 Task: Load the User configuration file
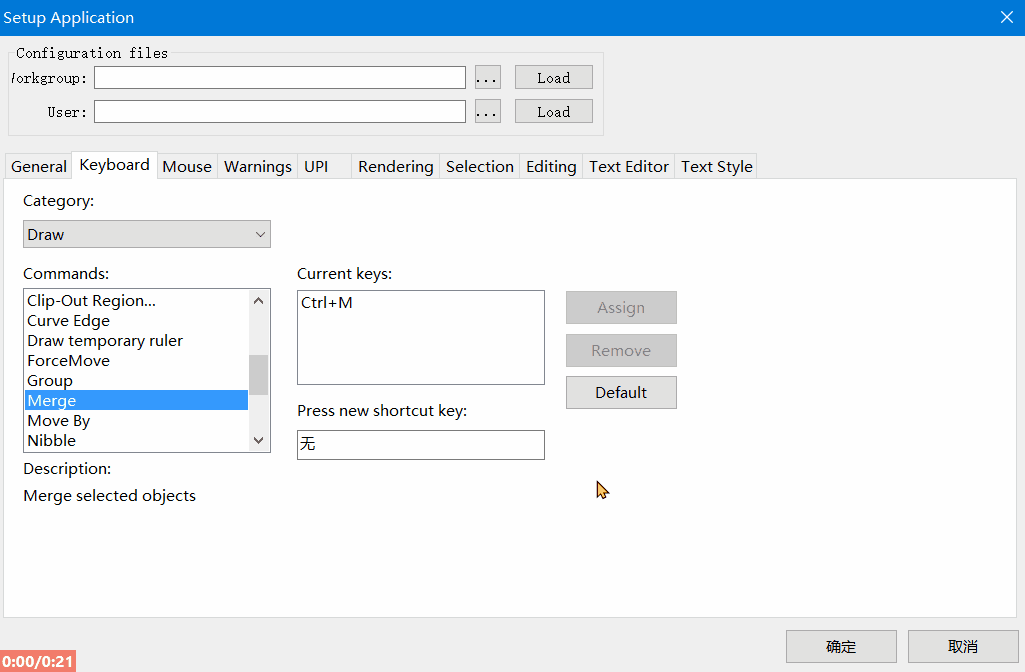[553, 112]
